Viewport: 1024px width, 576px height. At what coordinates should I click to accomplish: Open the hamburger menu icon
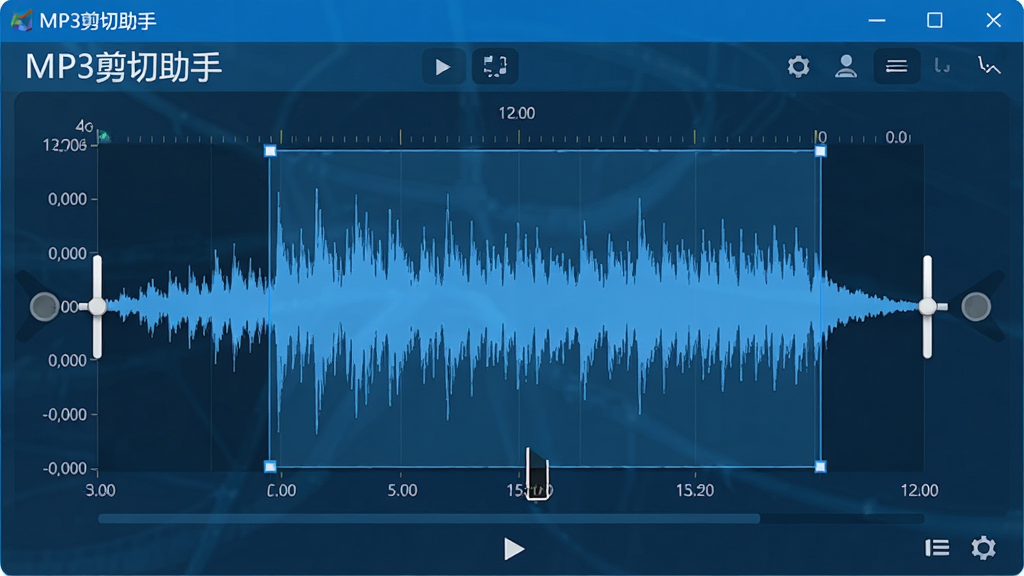coord(897,67)
